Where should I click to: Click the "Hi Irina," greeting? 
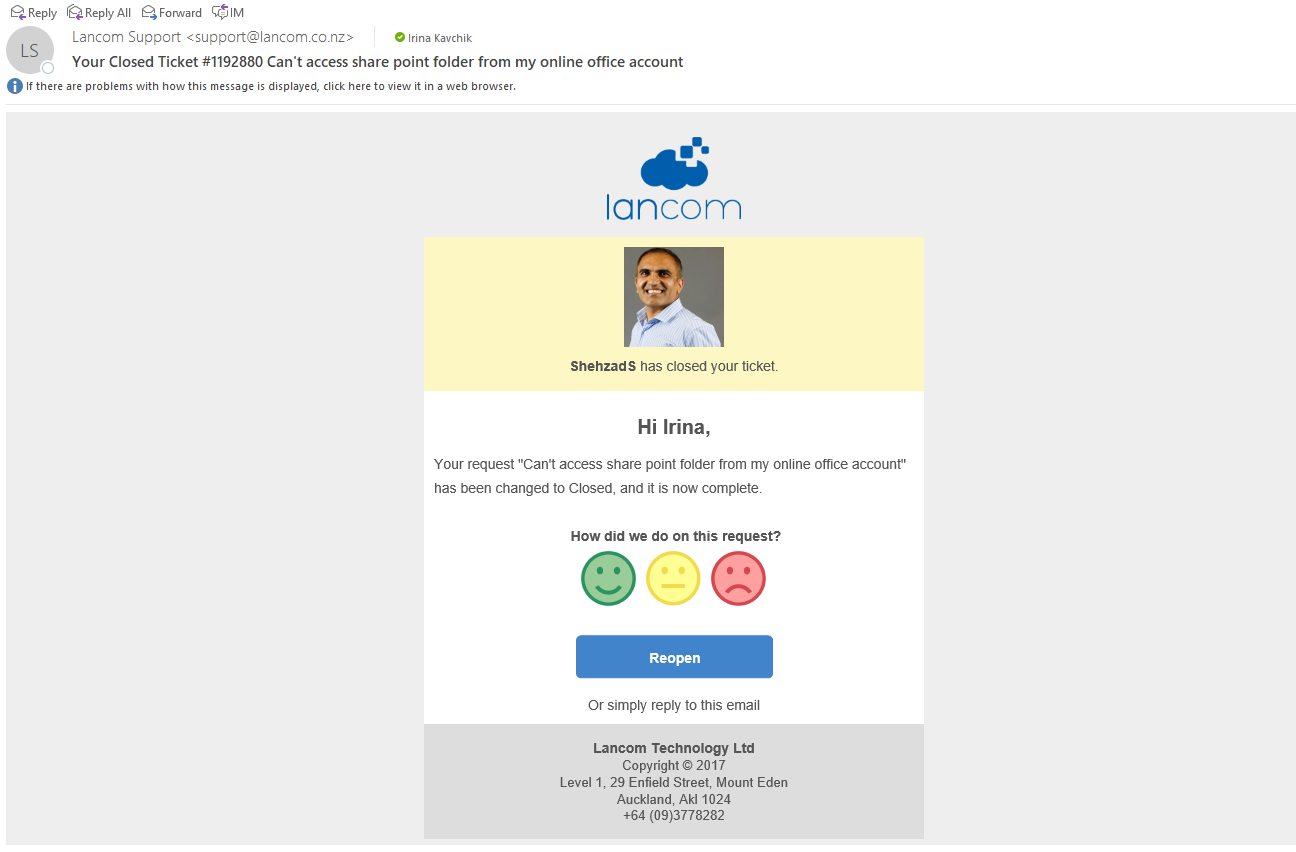click(674, 427)
